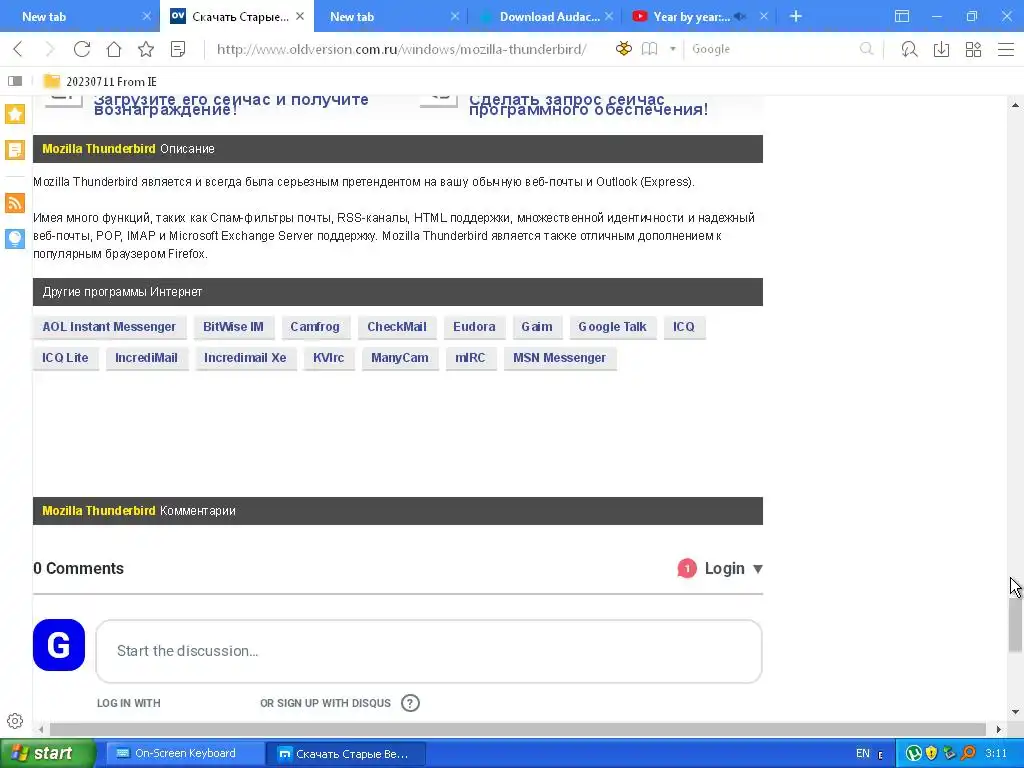
Task: Open CheckMail program link
Action: (x=396, y=327)
